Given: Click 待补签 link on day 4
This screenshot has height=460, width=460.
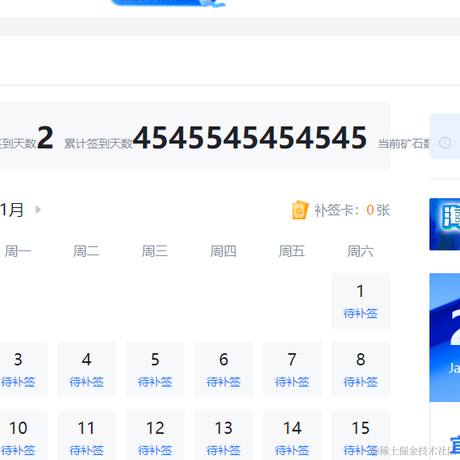Looking at the screenshot, I should 87,382.
